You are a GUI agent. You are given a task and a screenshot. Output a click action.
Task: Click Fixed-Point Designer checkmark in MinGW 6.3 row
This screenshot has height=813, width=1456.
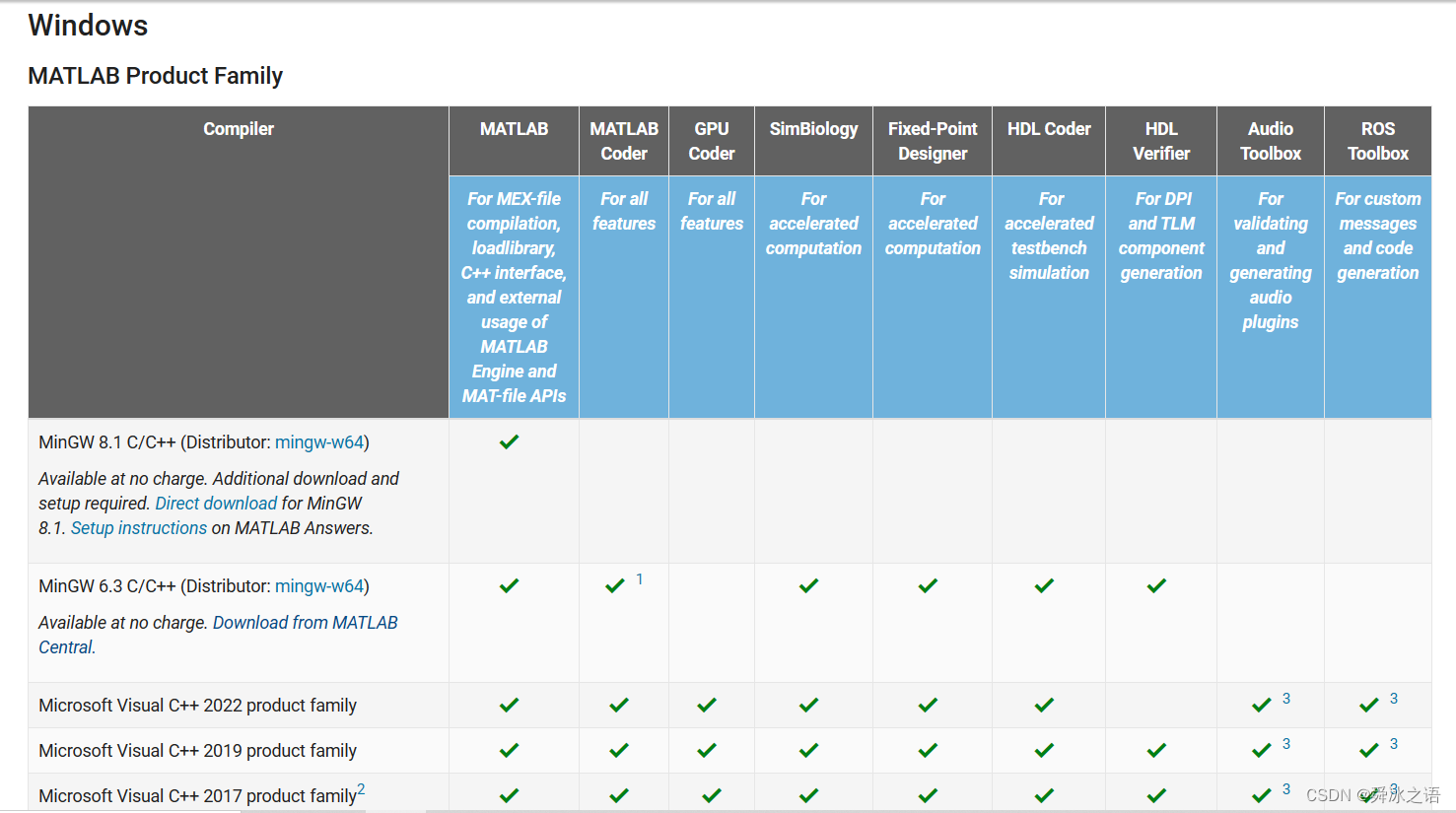pos(928,585)
